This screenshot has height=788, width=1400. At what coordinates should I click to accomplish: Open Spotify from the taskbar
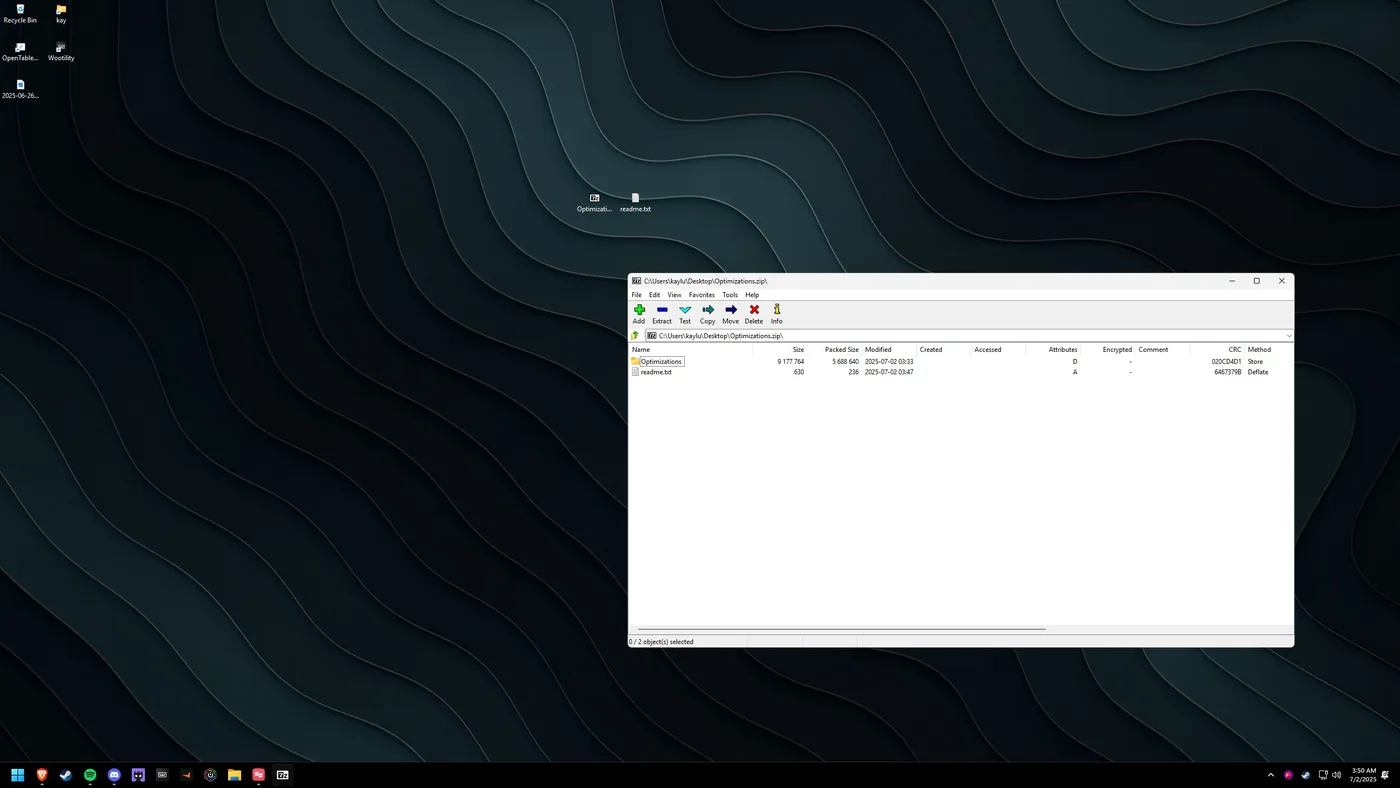tap(90, 775)
